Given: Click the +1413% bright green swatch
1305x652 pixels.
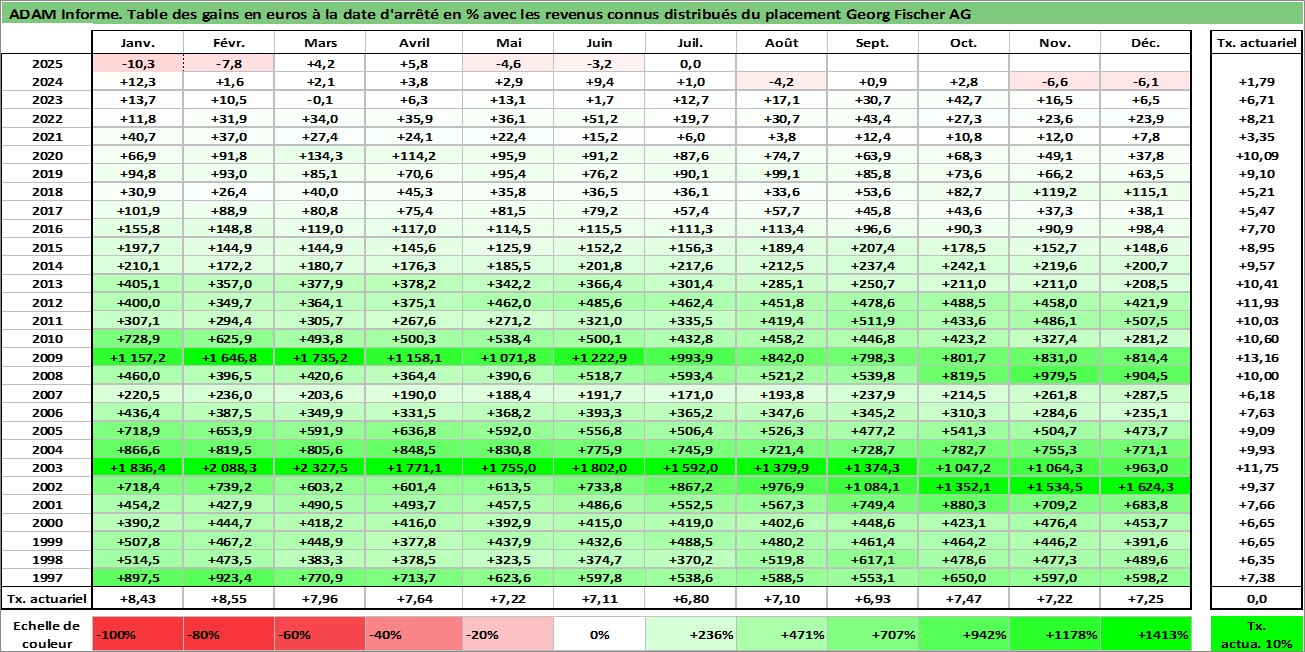Looking at the screenshot, I should [1146, 635].
